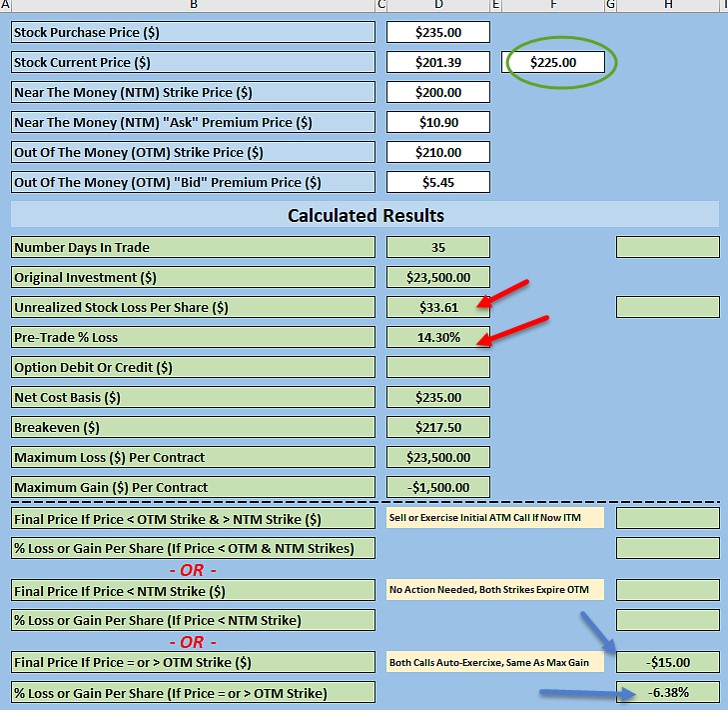Click the Calculated Results header banner

click(x=365, y=215)
